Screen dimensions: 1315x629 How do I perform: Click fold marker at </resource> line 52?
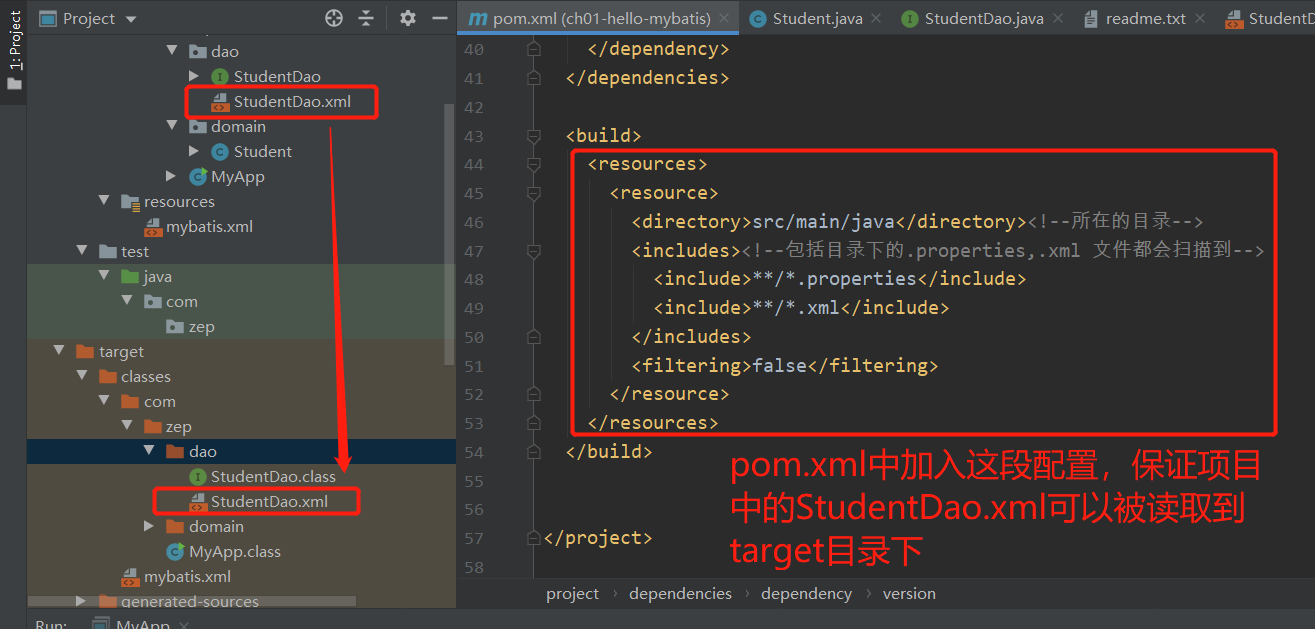[534, 394]
